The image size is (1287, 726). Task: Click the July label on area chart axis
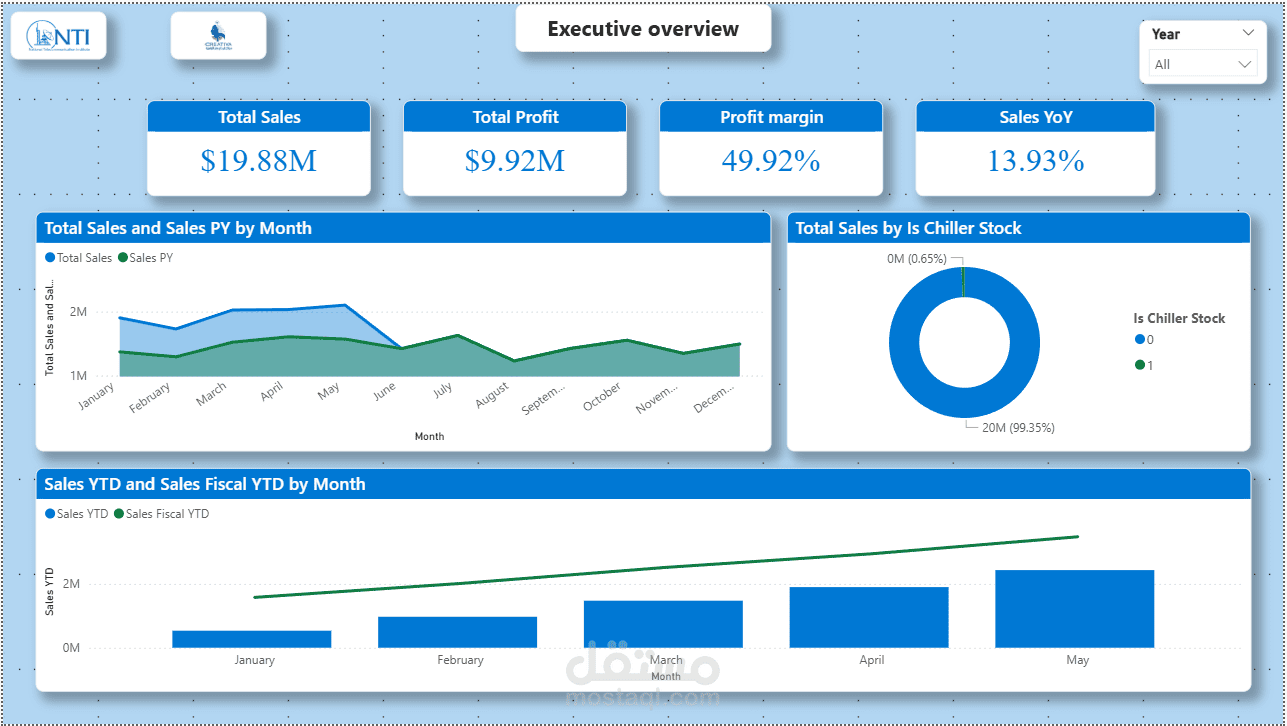[443, 392]
